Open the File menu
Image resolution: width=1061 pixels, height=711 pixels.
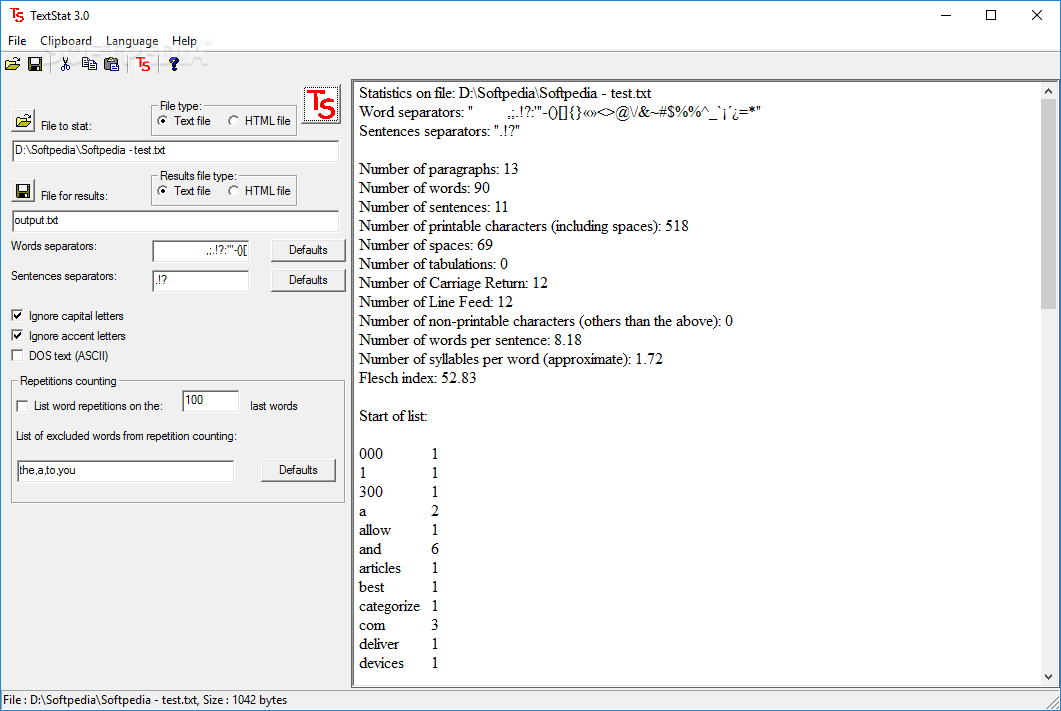pyautogui.click(x=17, y=41)
